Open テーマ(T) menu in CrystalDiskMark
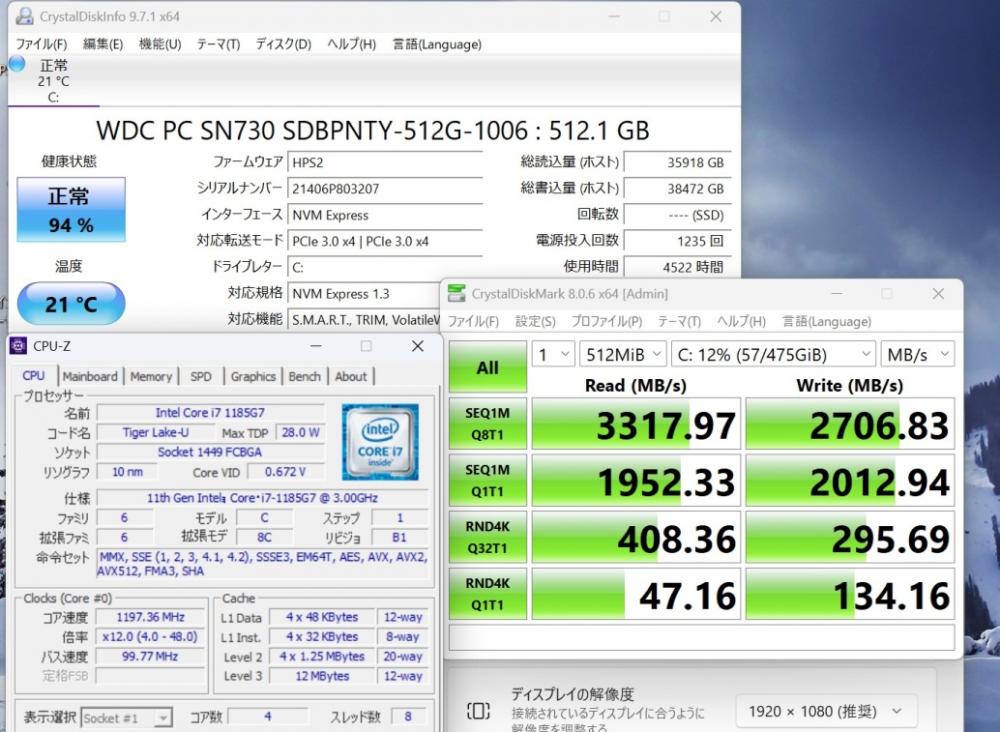The width and height of the screenshot is (1000, 732). point(679,321)
